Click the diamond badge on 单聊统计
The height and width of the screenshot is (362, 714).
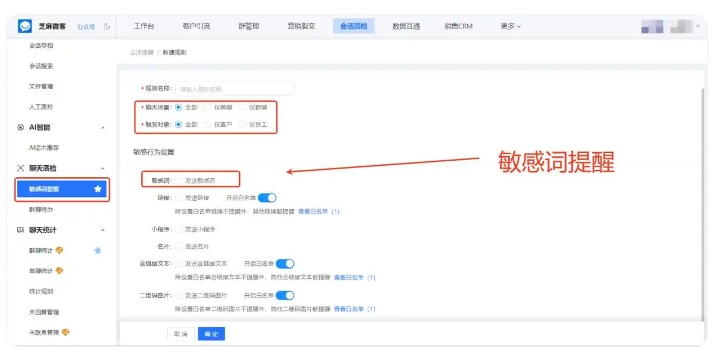click(x=59, y=271)
